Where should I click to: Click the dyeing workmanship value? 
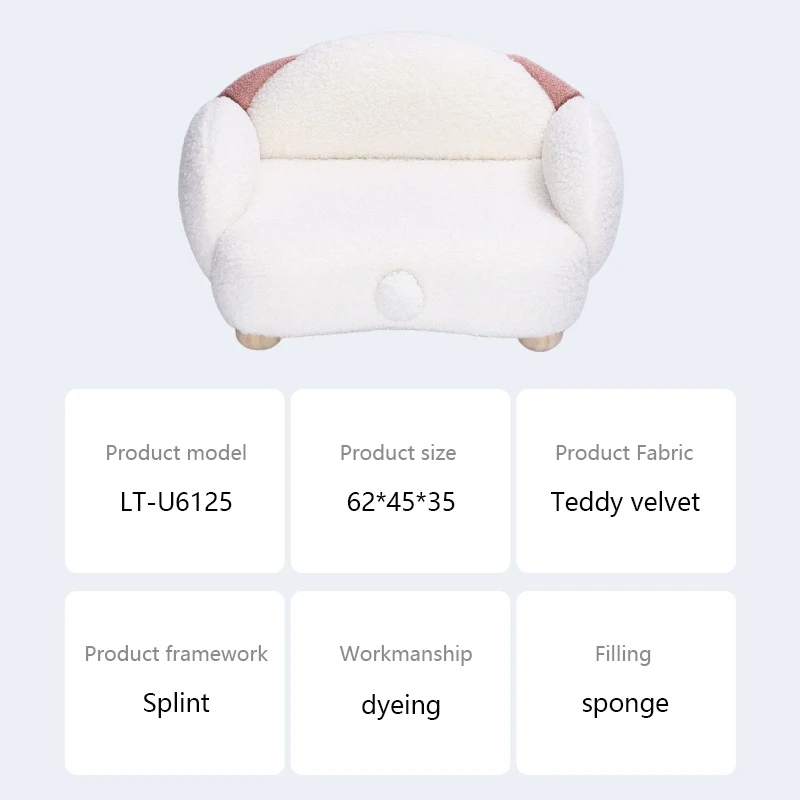pos(401,705)
